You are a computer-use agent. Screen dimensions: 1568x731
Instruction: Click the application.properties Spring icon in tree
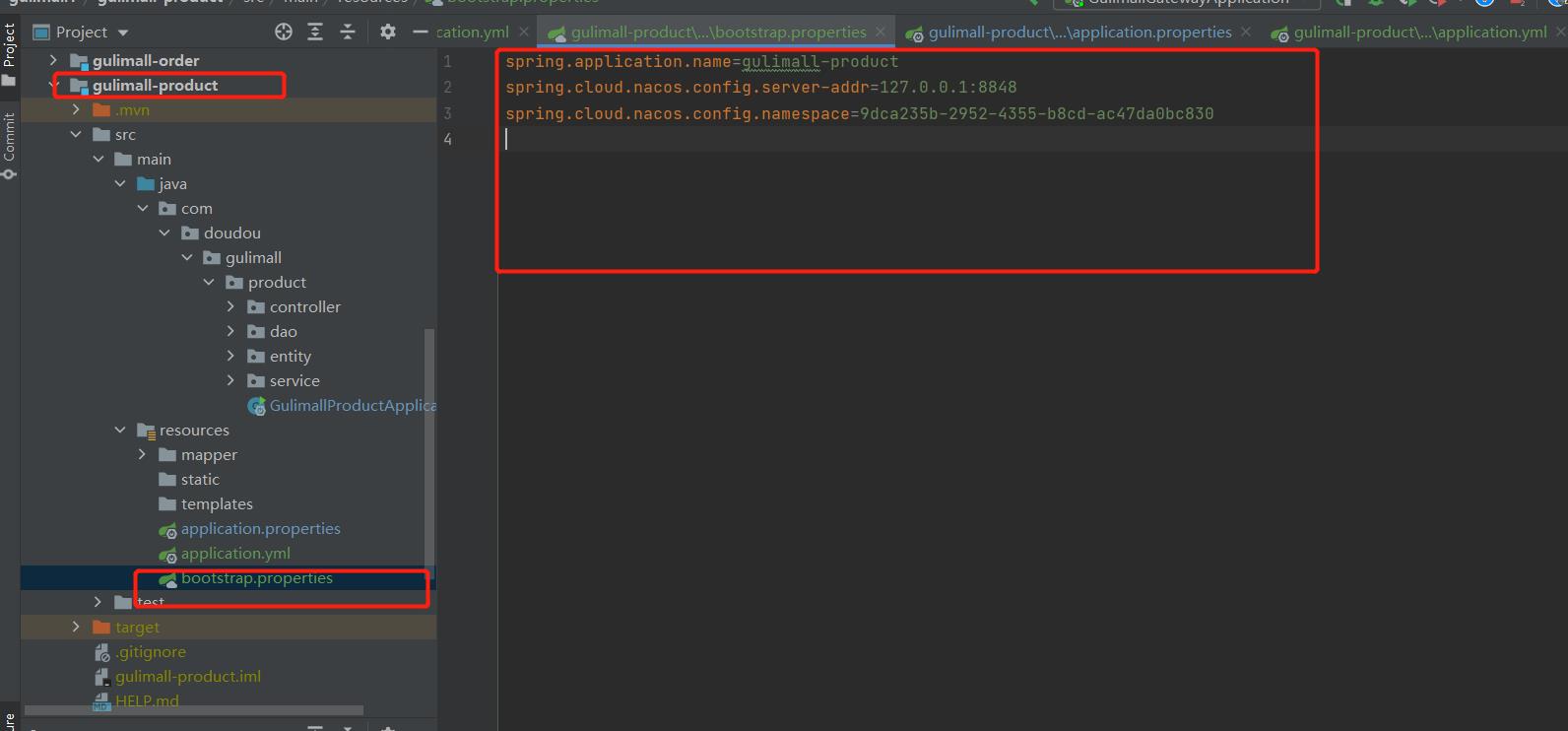point(168,530)
